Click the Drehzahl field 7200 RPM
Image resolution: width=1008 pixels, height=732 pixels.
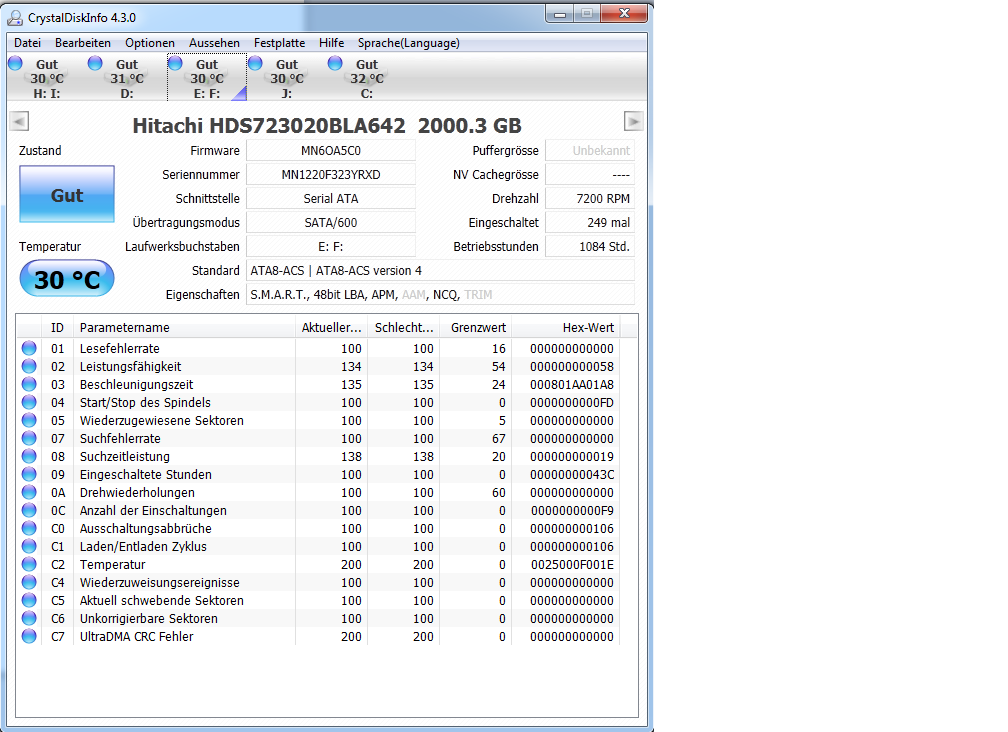590,199
